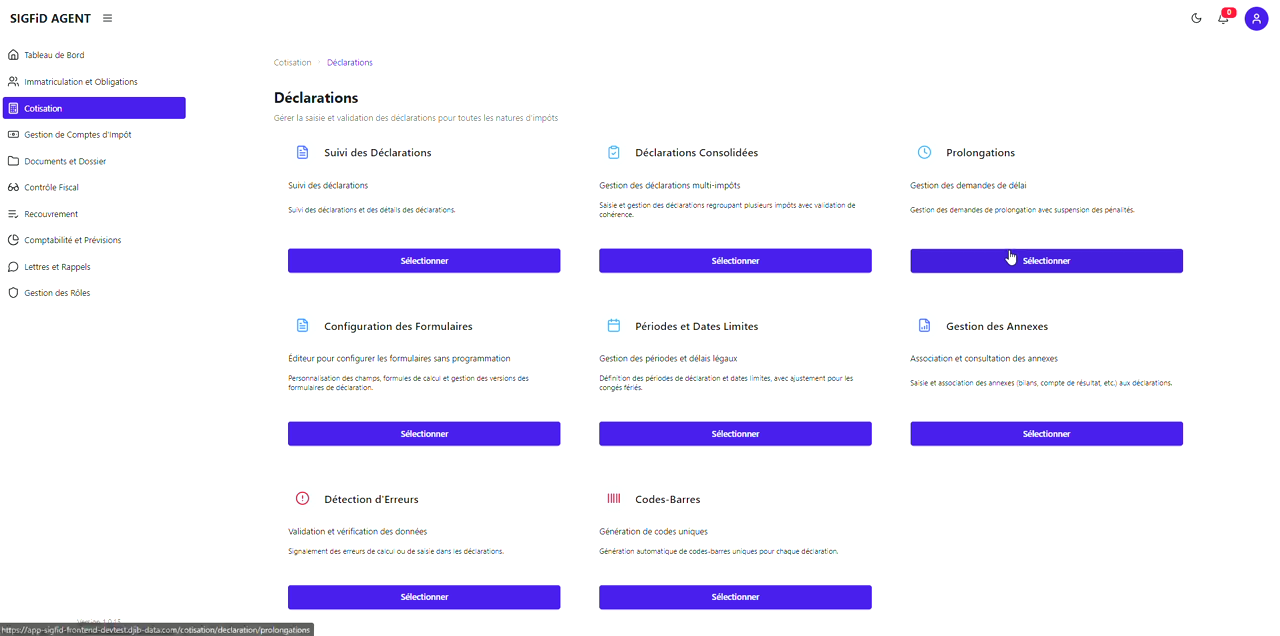Click the Gestion des Annexes file icon
This screenshot has height=636, width=1280.
point(924,326)
